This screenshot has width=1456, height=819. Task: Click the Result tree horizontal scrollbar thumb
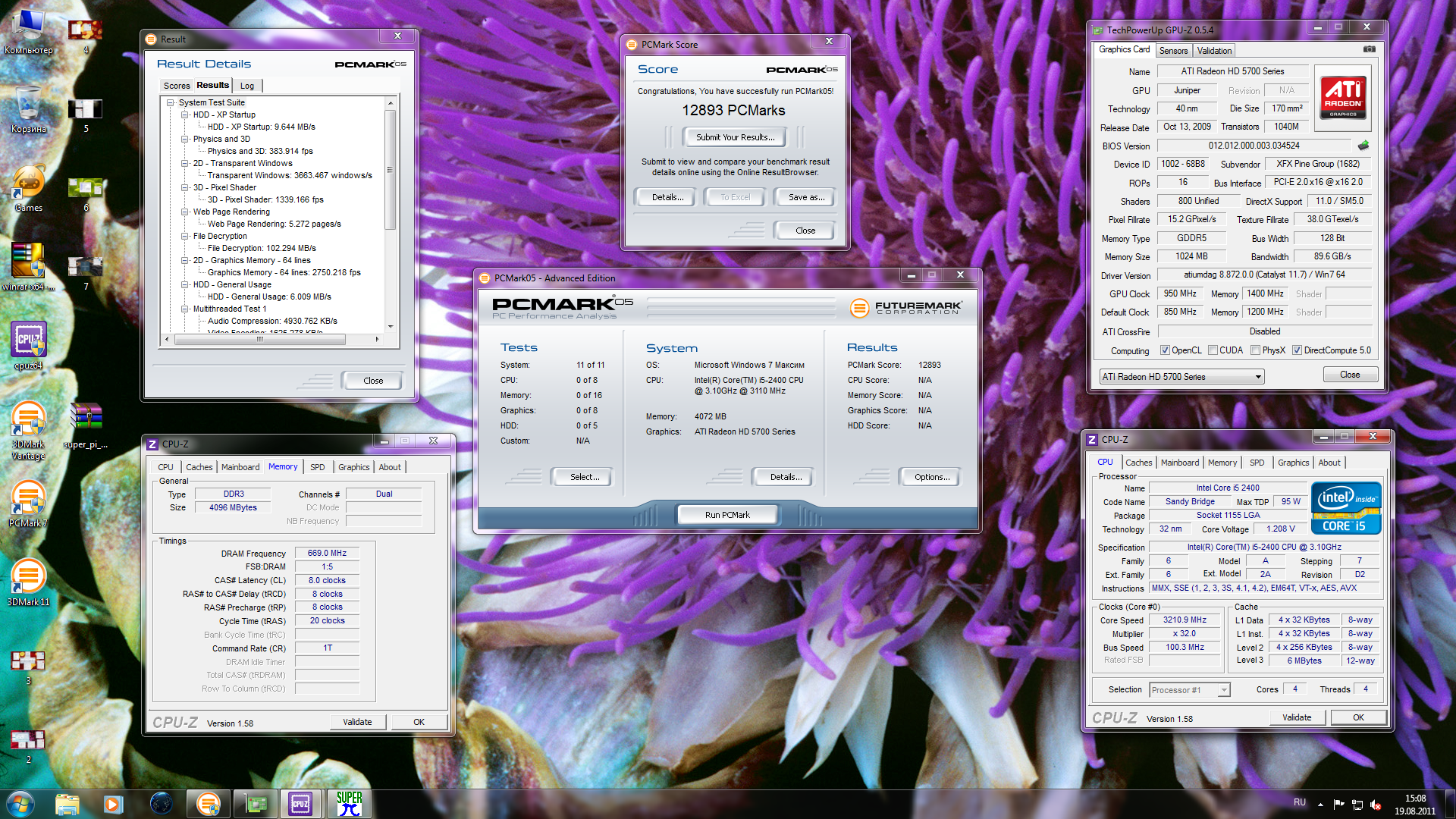(260, 340)
